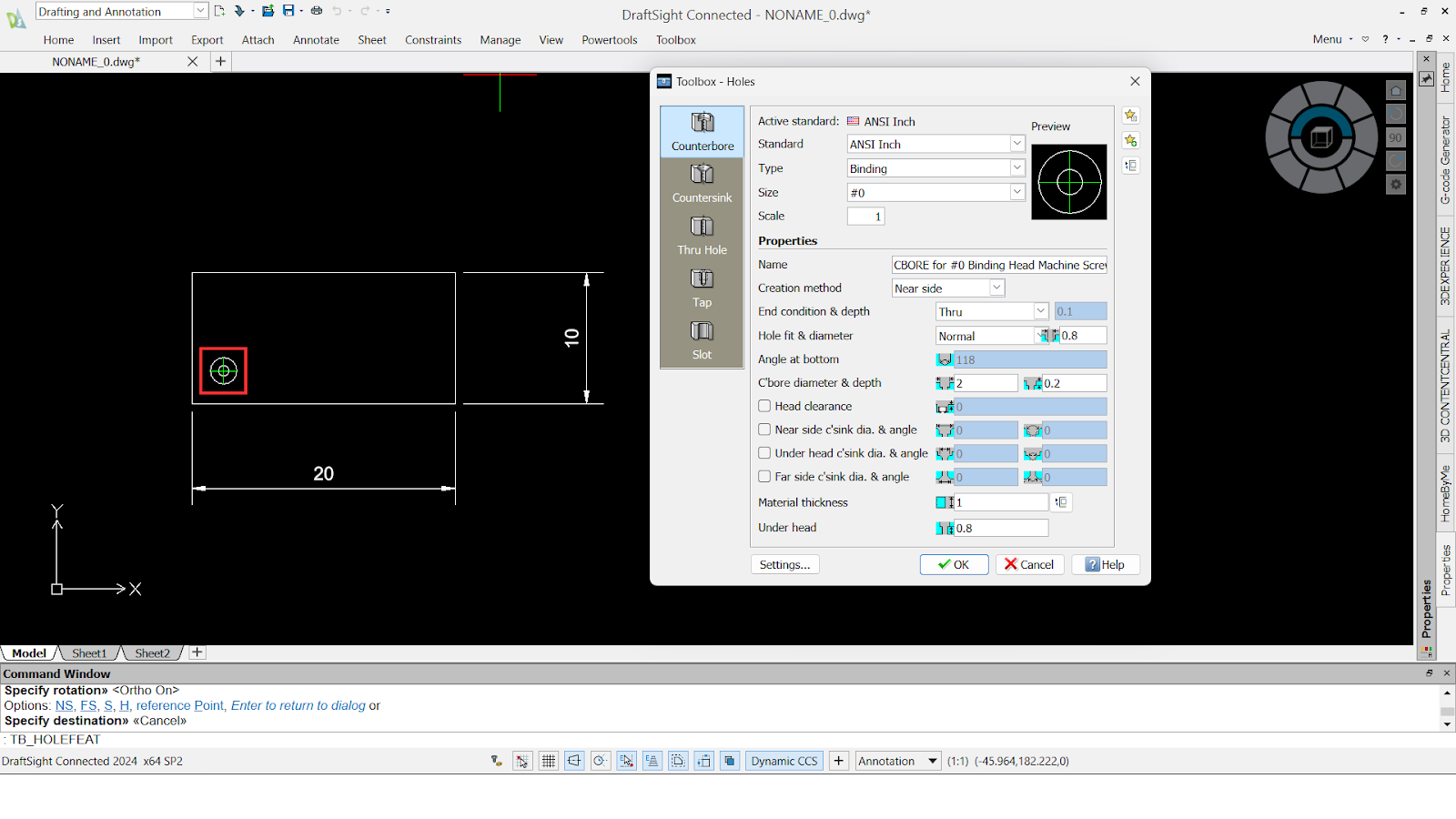Create a new drawing with New icon
The image size is (1456, 819).
(219, 11)
